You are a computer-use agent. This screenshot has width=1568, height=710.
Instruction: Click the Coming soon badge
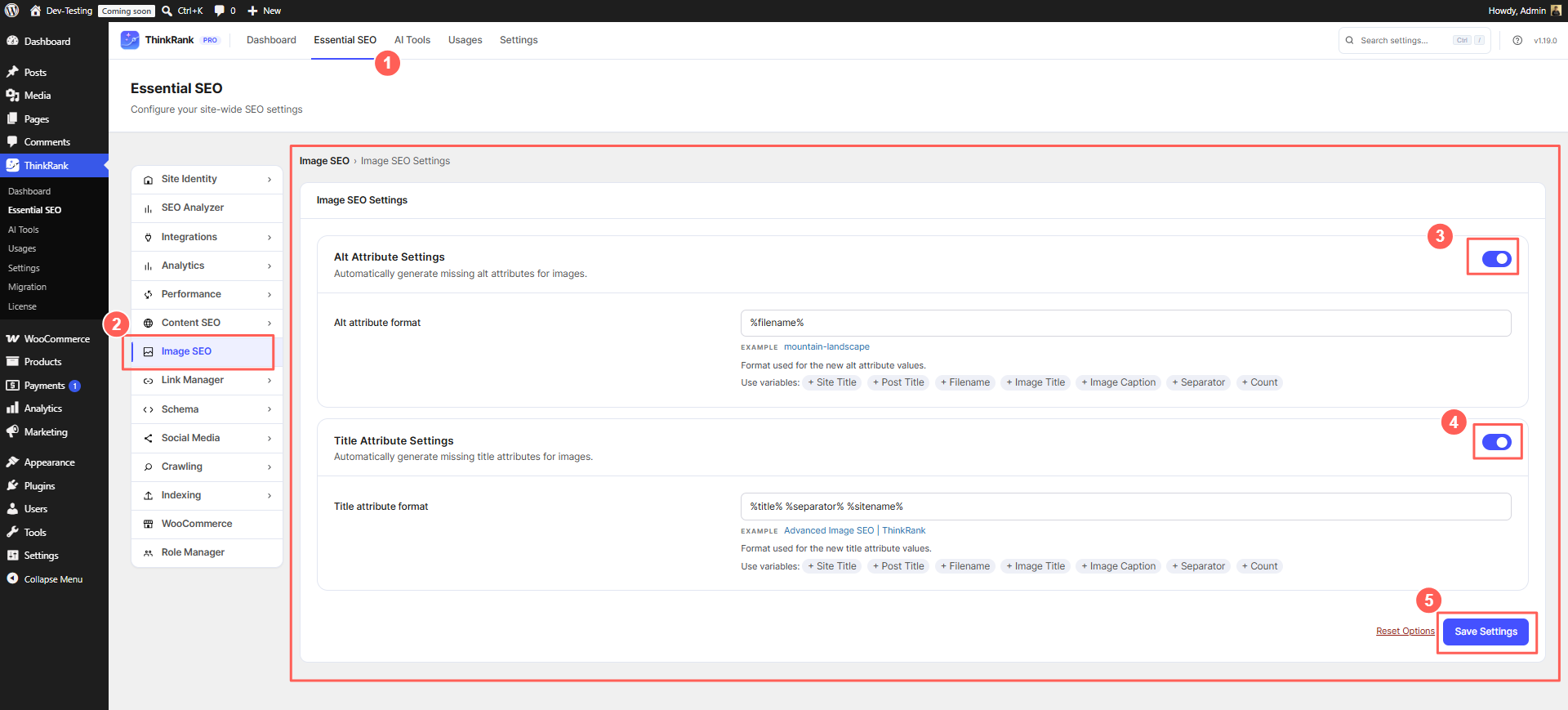127,11
